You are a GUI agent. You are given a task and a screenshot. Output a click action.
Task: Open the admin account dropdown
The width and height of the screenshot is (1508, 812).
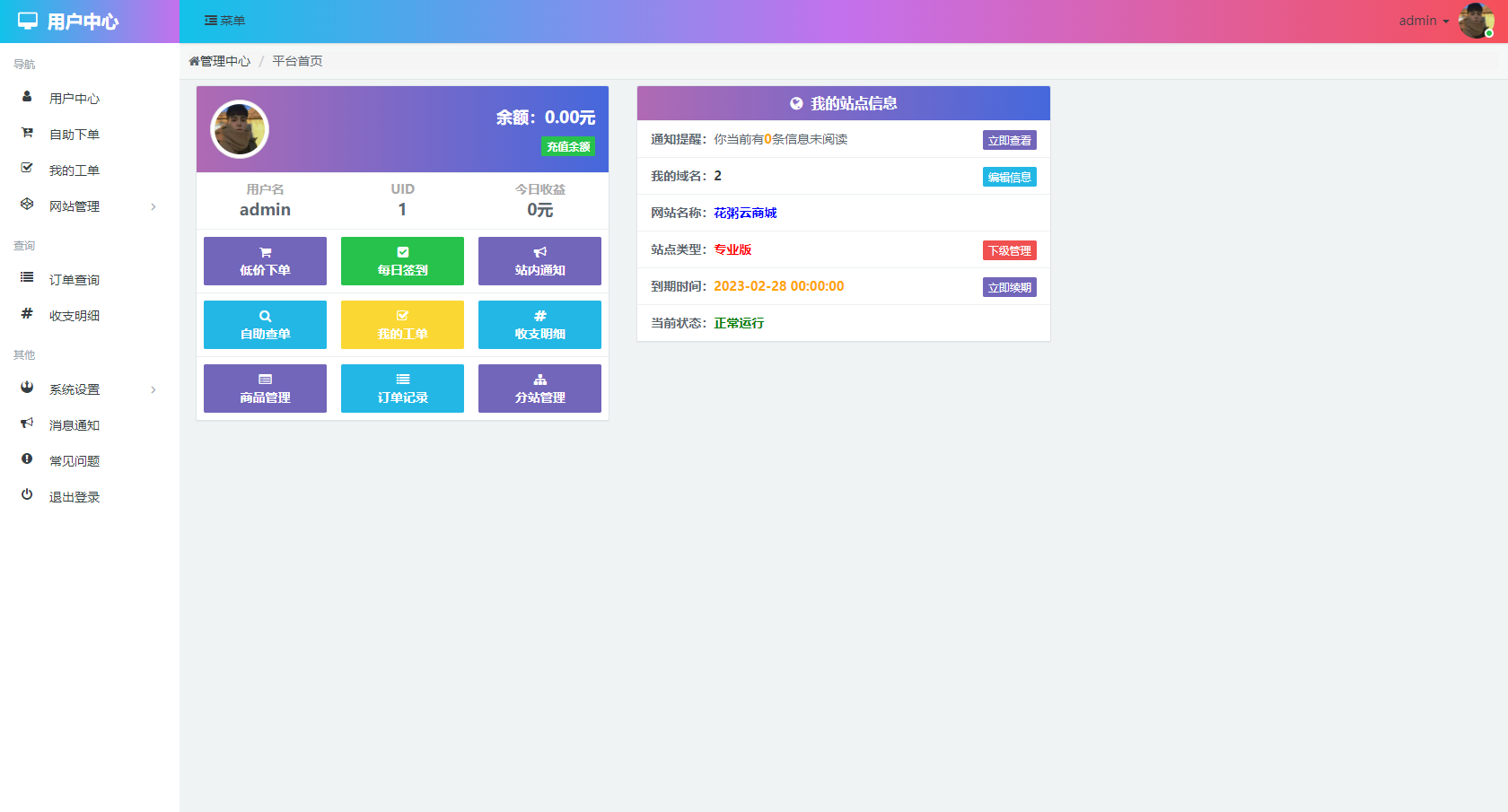tap(1424, 21)
